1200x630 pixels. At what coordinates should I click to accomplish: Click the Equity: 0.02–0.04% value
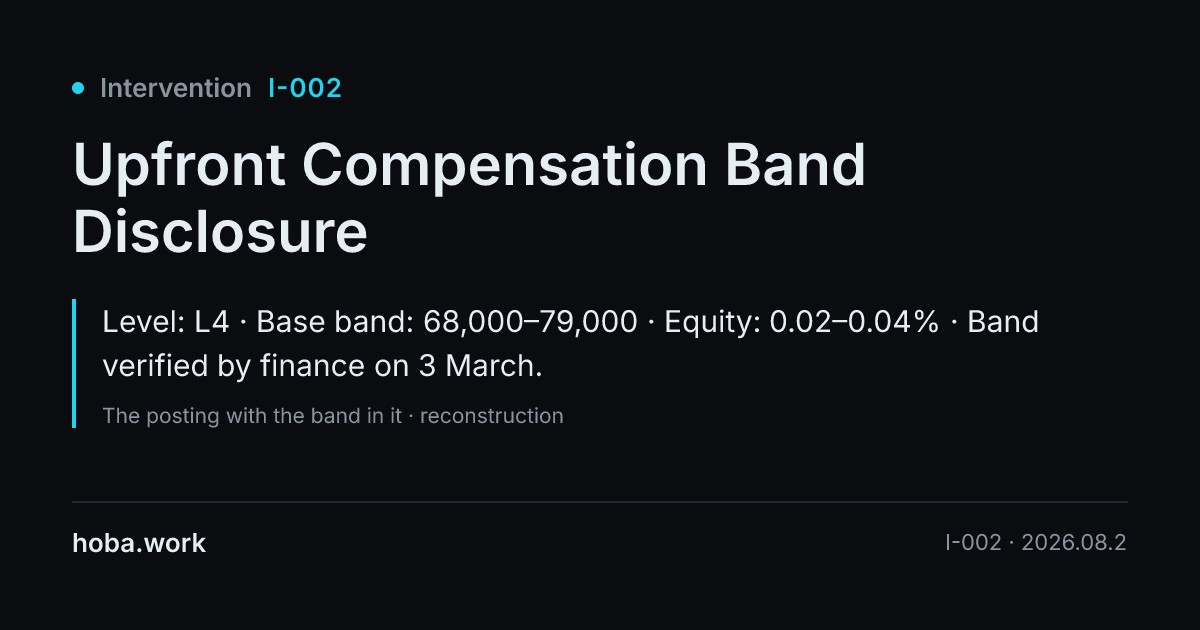802,322
